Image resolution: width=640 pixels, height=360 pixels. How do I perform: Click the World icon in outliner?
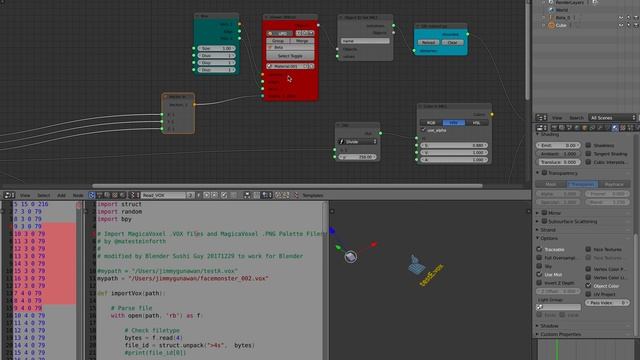551,10
